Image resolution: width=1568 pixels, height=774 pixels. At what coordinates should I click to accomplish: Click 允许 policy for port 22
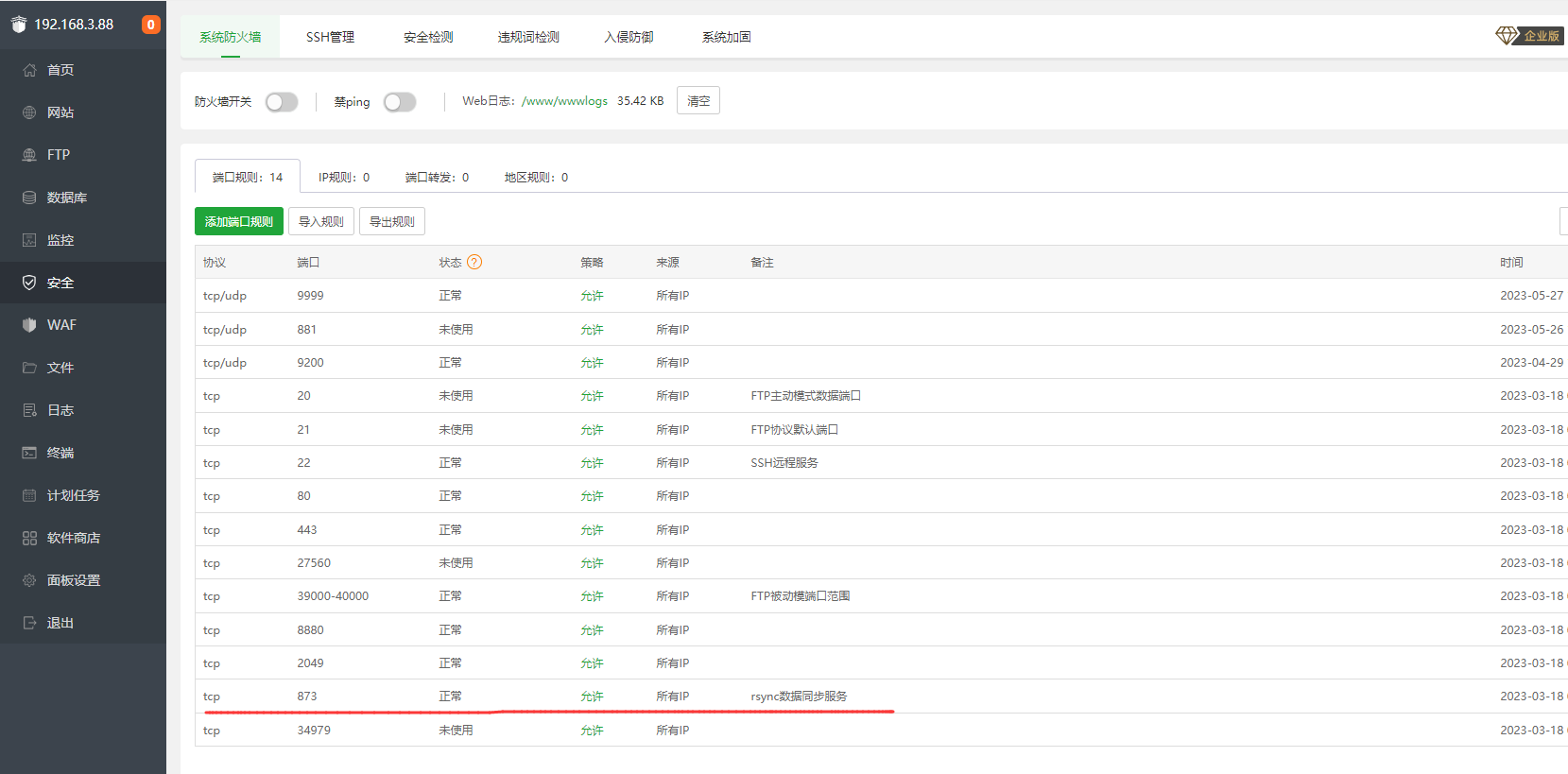click(592, 463)
